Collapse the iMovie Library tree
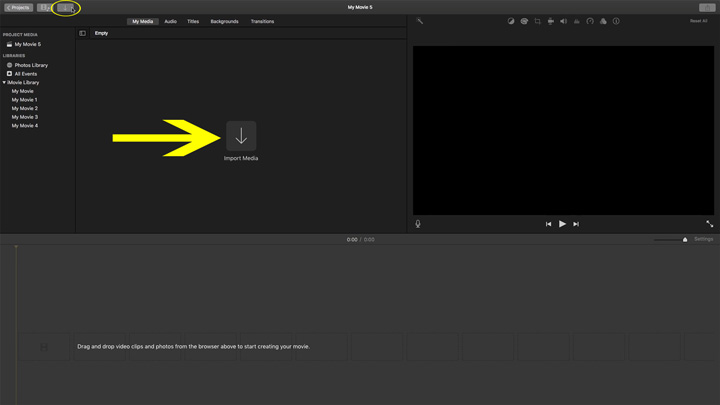The width and height of the screenshot is (720, 405). click(x=4, y=82)
